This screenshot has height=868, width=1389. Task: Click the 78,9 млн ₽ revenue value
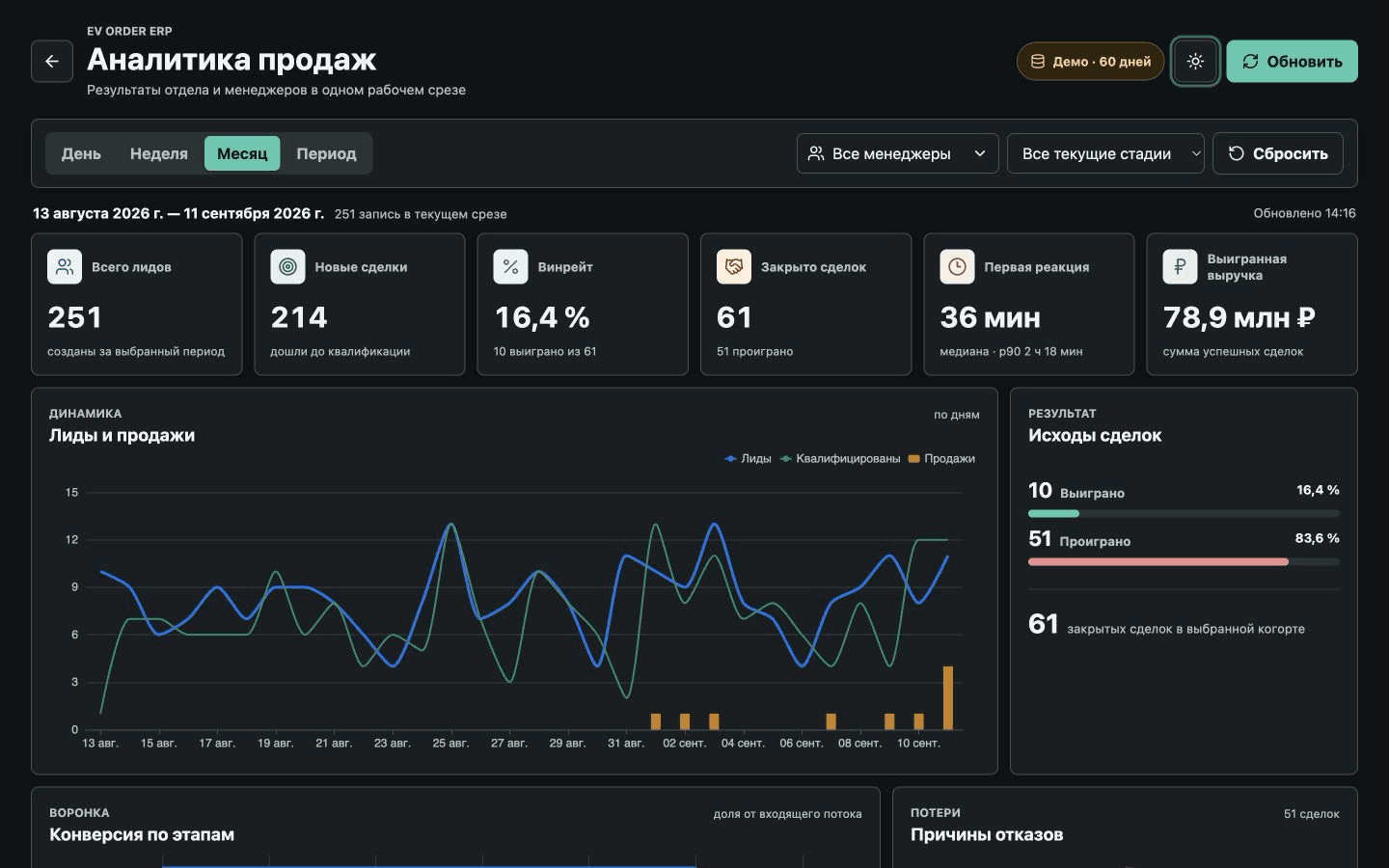[x=1239, y=317]
